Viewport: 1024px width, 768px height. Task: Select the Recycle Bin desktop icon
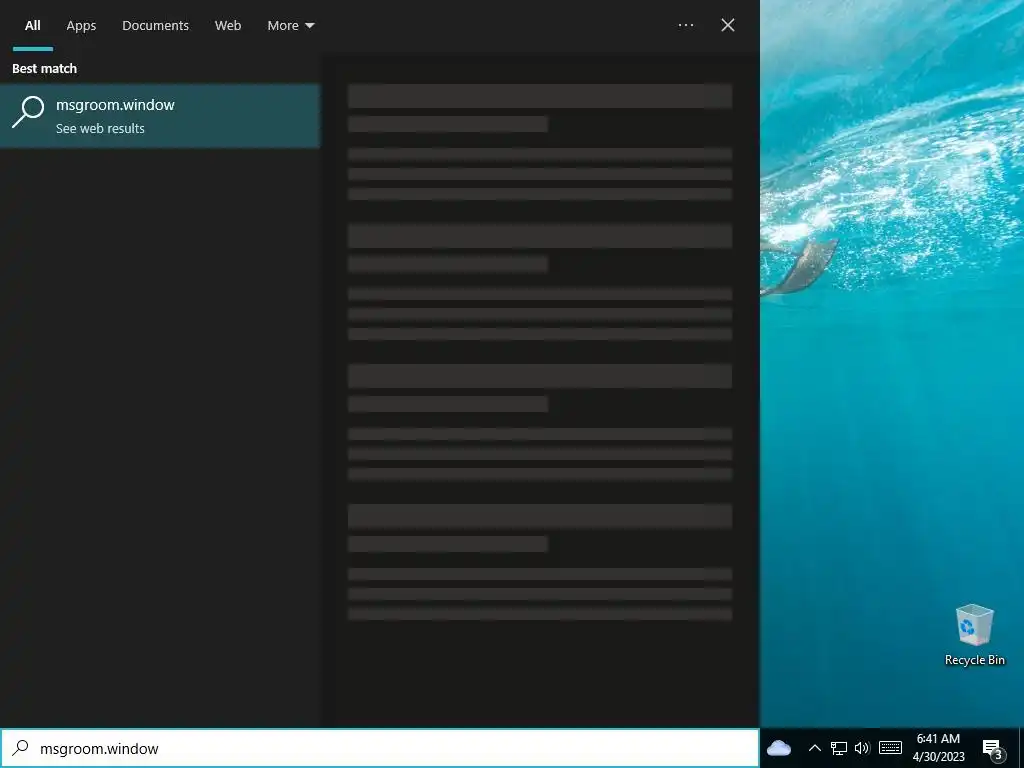click(974, 635)
